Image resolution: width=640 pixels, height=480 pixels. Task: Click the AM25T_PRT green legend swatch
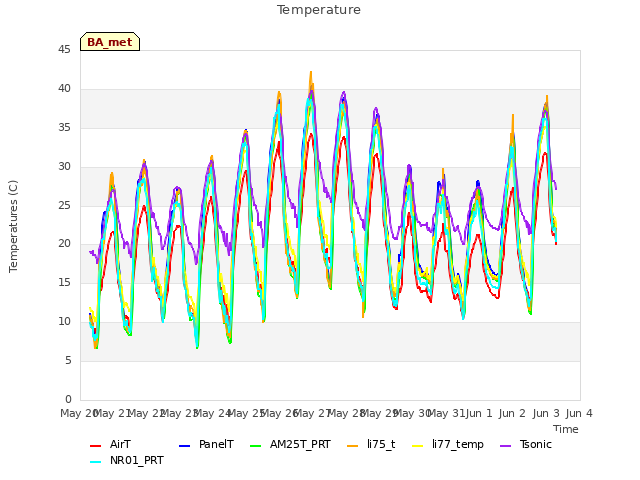(x=256, y=446)
